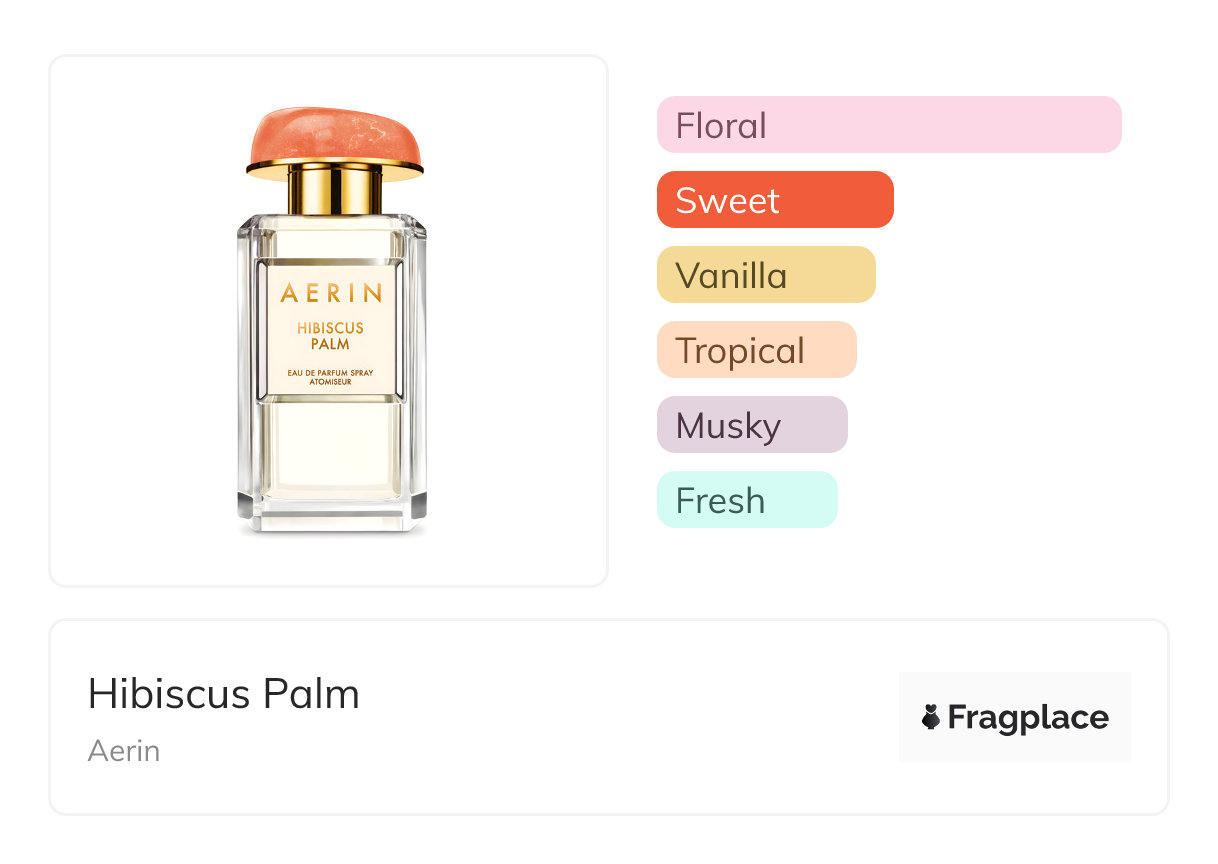Click the coral stone bottle cap
This screenshot has width=1218, height=864.
[336, 138]
